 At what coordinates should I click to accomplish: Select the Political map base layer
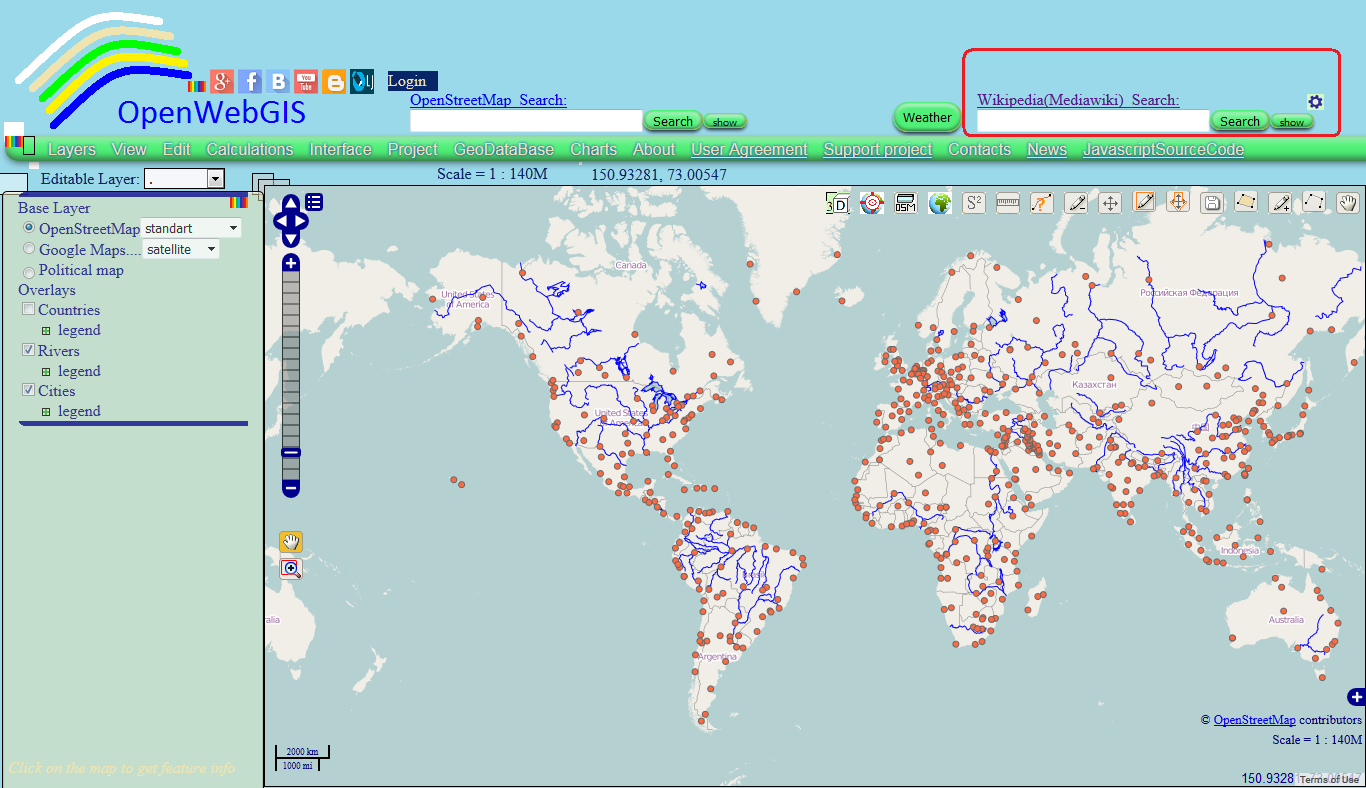[28, 271]
